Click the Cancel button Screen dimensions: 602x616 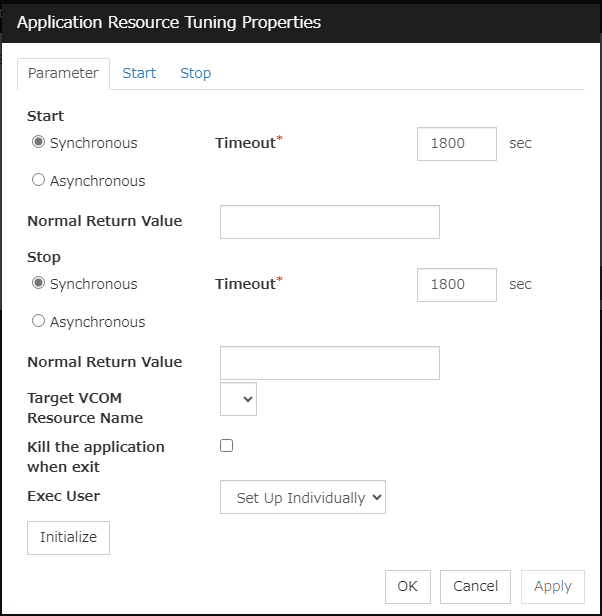pos(475,587)
